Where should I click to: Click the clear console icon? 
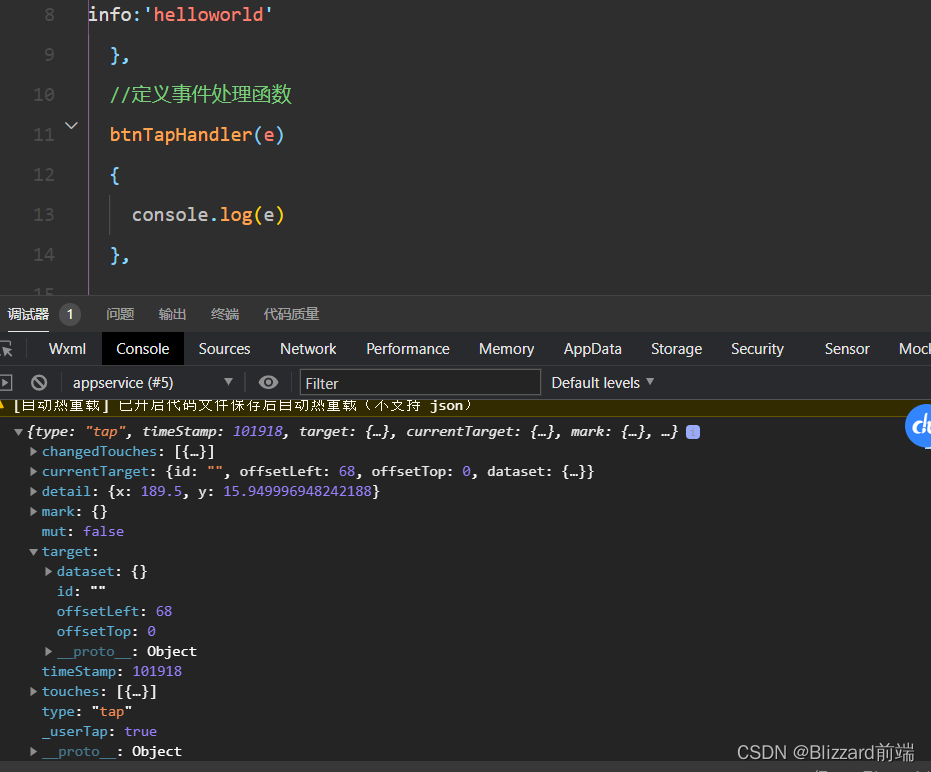[x=39, y=382]
